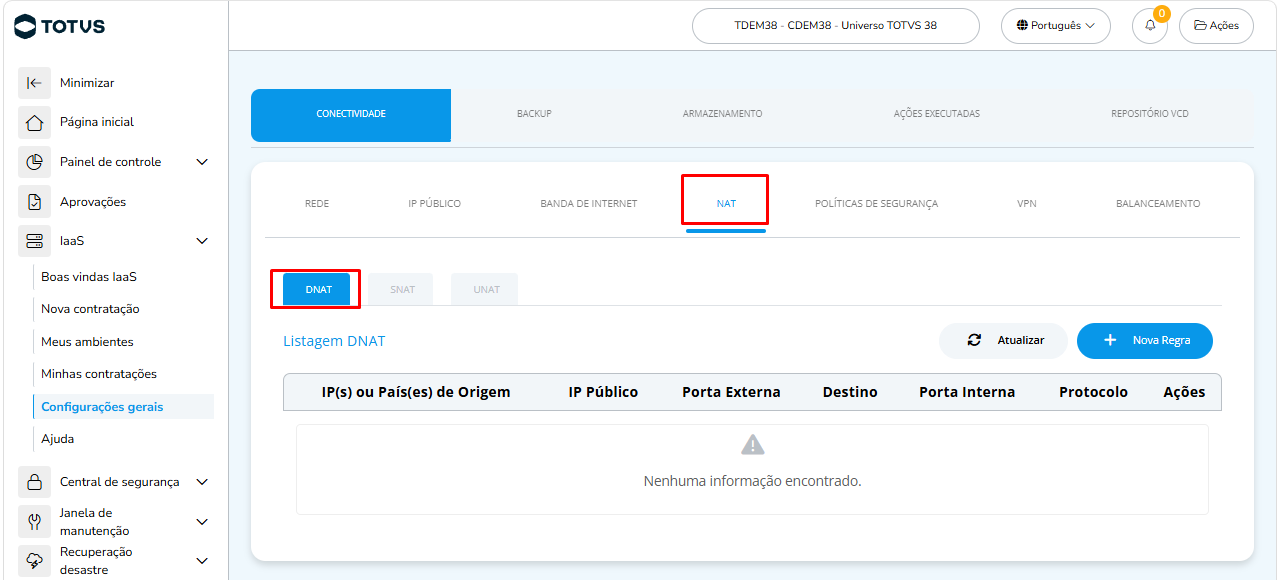Click the warning triangle icon in empty table
This screenshot has width=1279, height=580.
[x=752, y=445]
